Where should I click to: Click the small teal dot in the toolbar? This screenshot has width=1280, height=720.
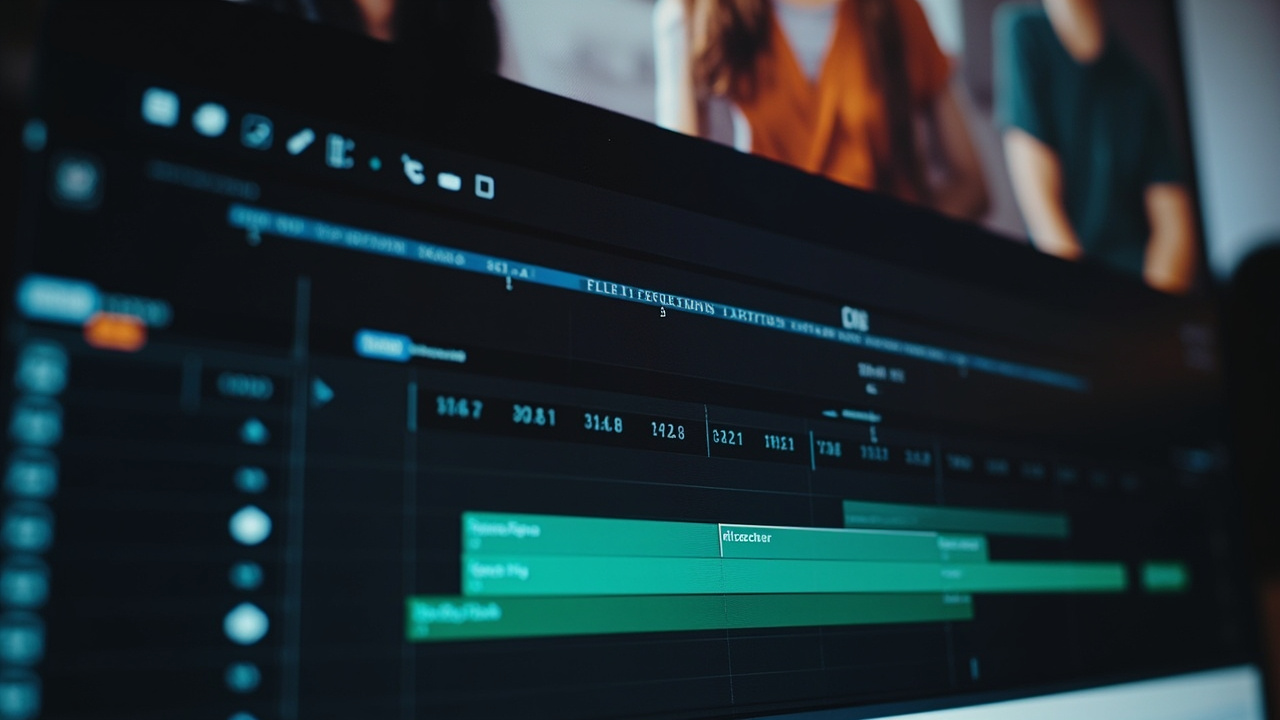click(375, 163)
